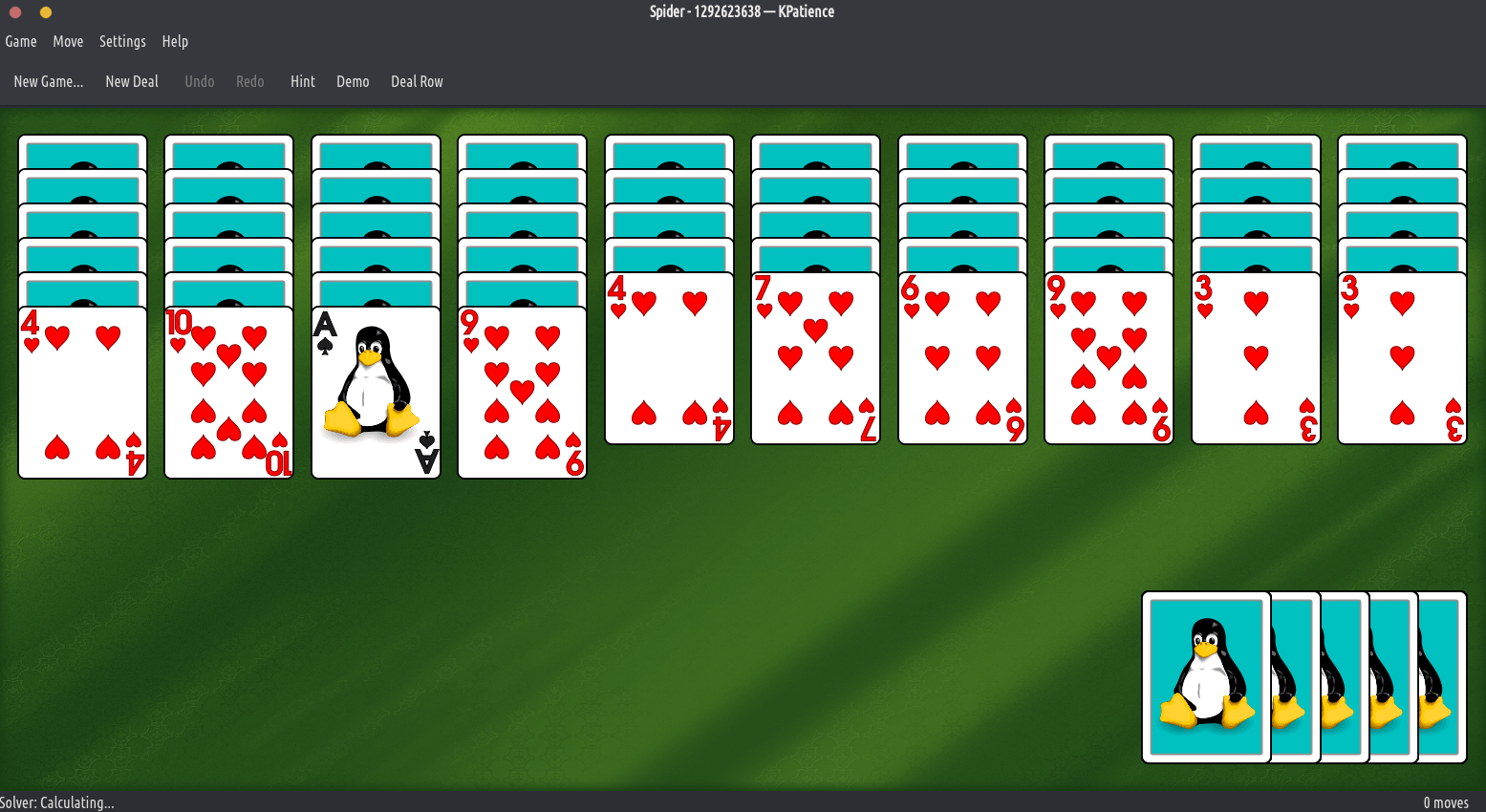Click the 3 of hearts in last column

[1402, 358]
